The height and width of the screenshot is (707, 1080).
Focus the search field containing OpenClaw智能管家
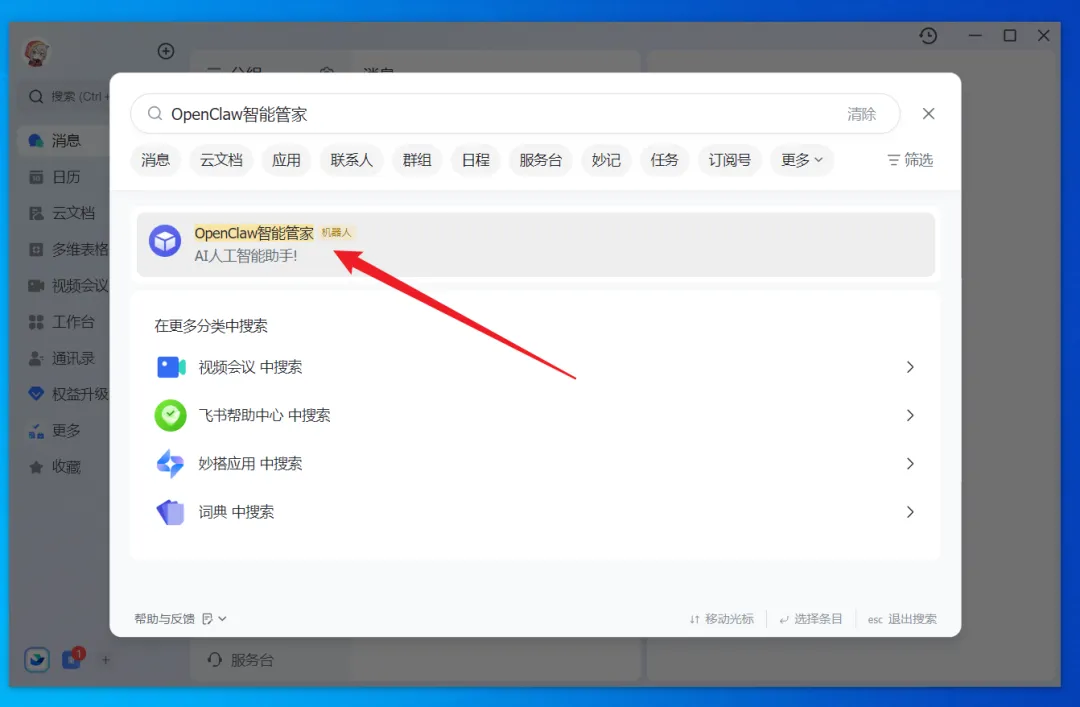click(515, 114)
